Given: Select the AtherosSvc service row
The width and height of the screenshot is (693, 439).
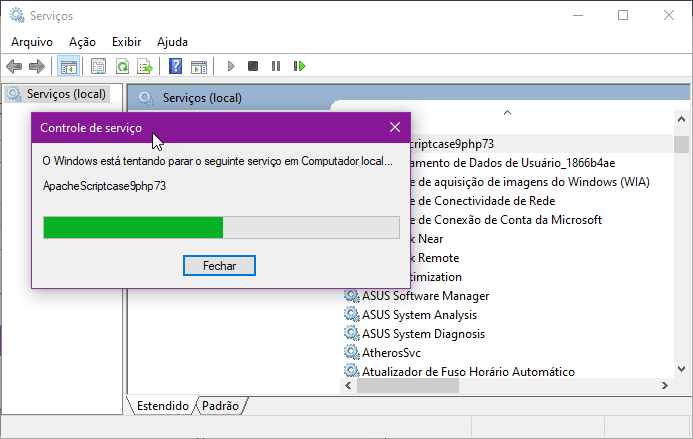Looking at the screenshot, I should tap(391, 353).
